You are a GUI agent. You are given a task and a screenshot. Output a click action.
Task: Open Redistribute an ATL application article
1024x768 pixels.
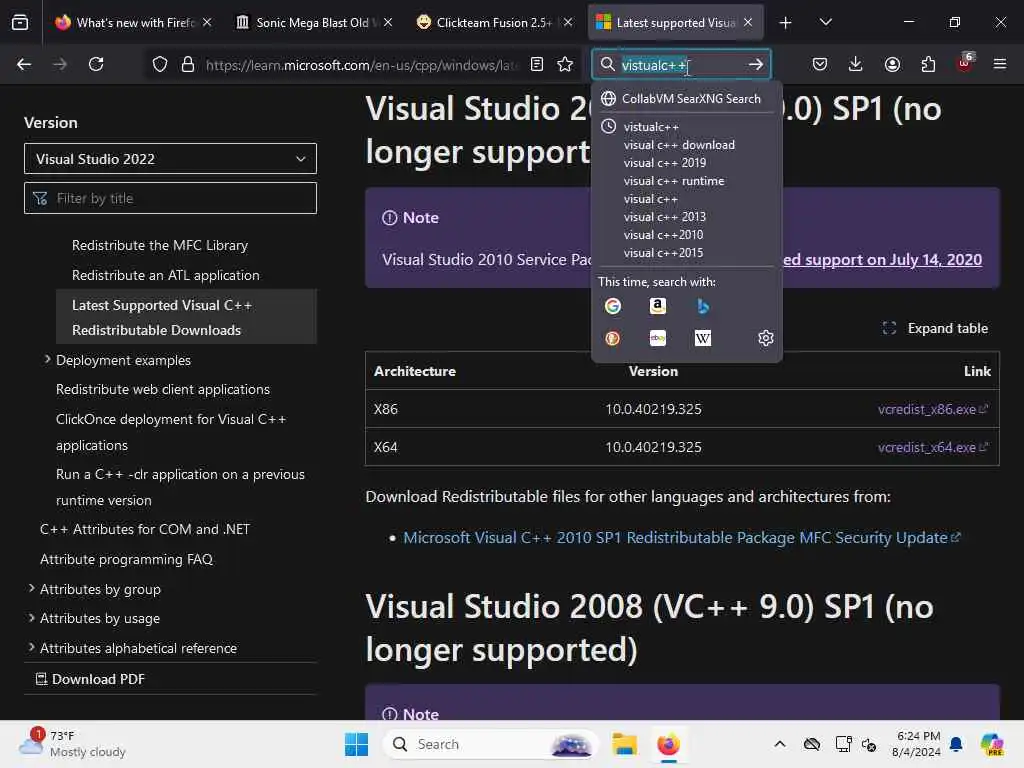click(x=166, y=276)
